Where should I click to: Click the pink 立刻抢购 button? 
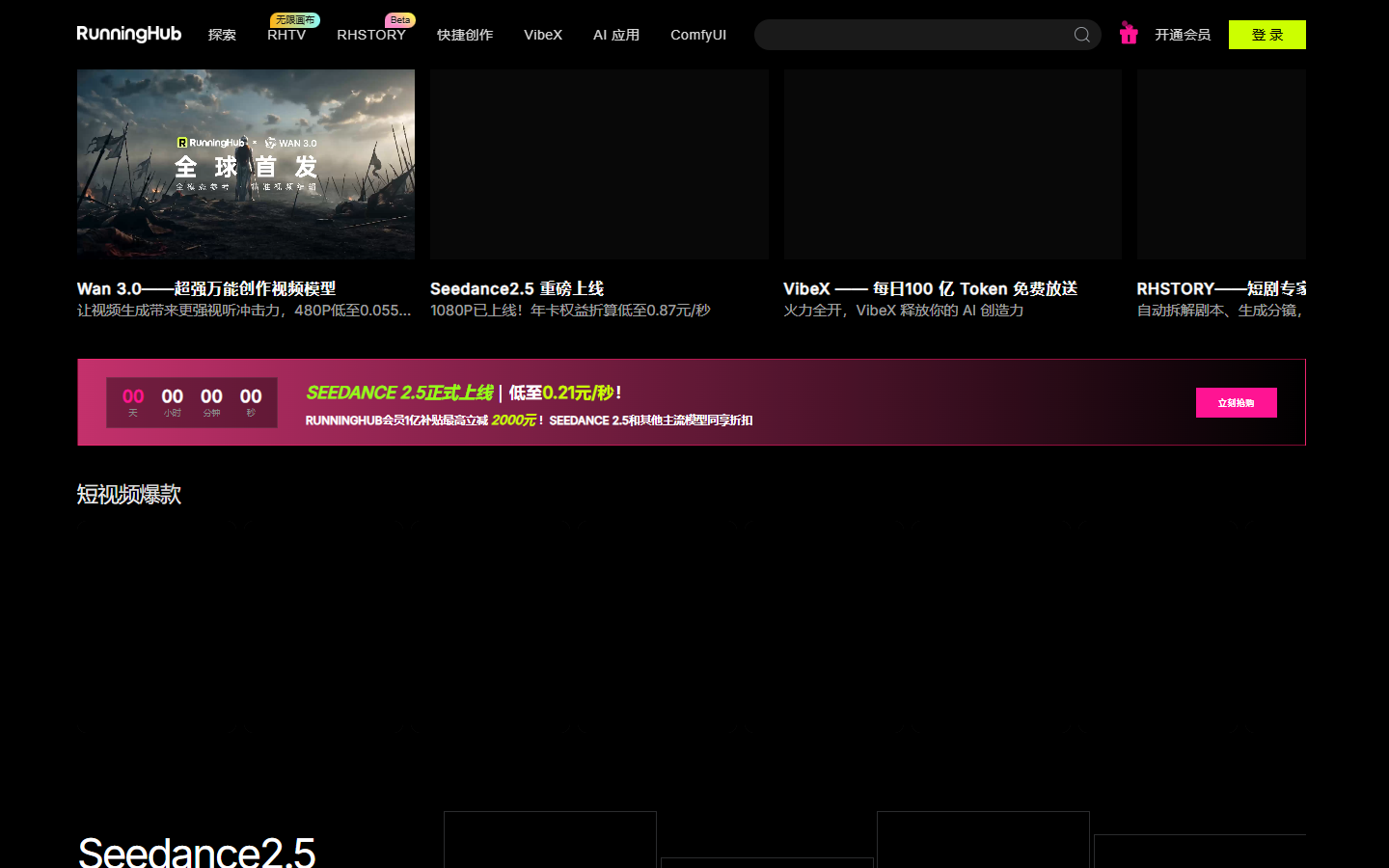pos(1237,403)
